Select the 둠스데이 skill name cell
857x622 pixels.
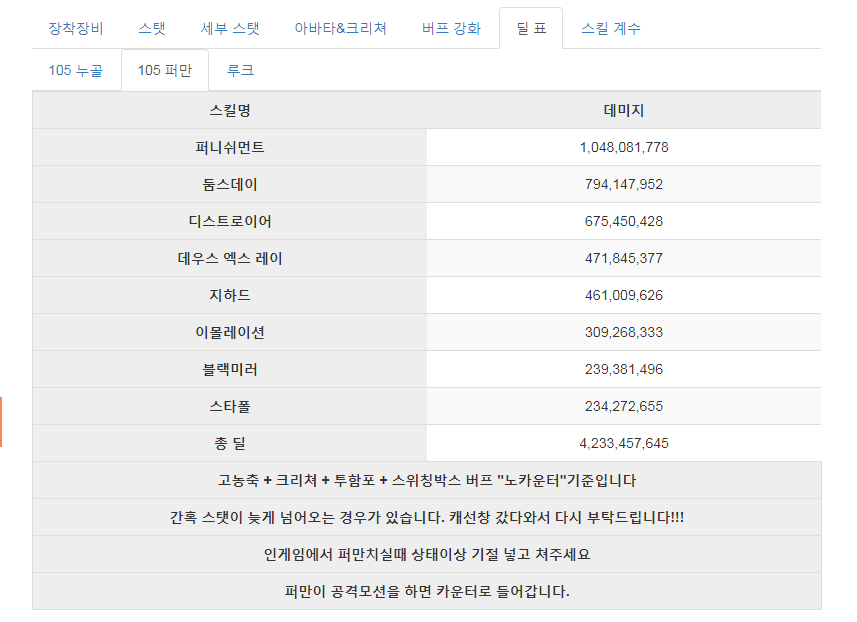pyautogui.click(x=230, y=185)
